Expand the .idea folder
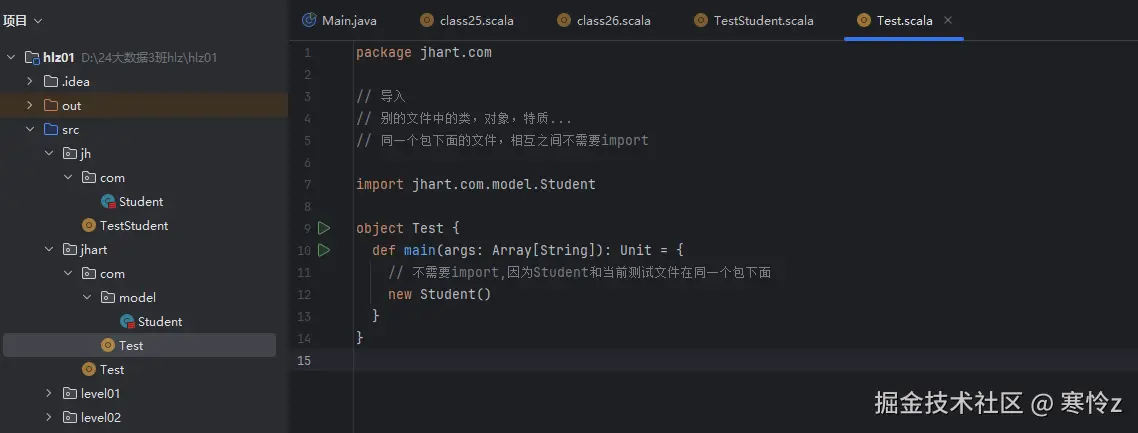The width and height of the screenshot is (1138, 433). pos(30,81)
